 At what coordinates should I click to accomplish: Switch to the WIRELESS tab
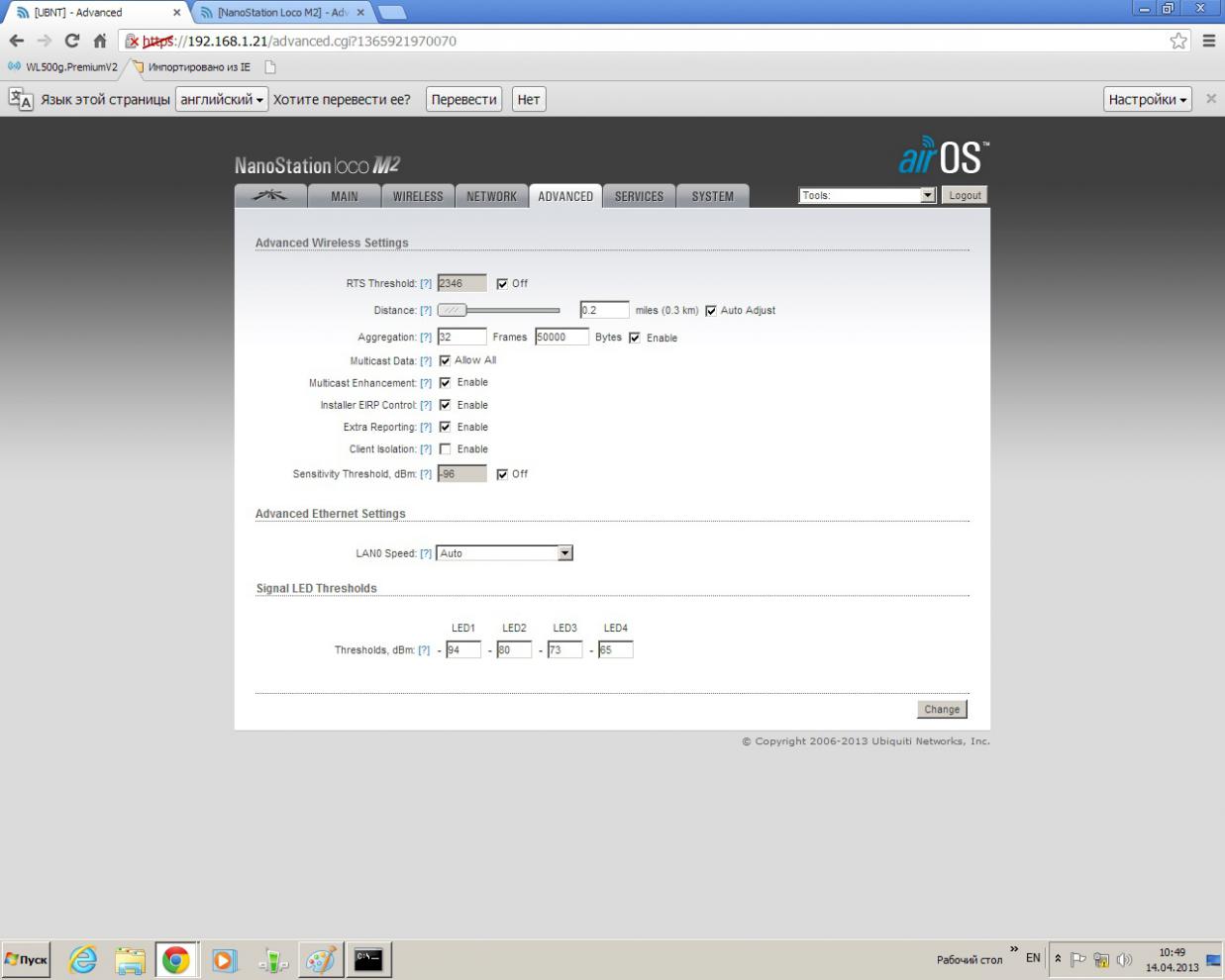tap(418, 196)
